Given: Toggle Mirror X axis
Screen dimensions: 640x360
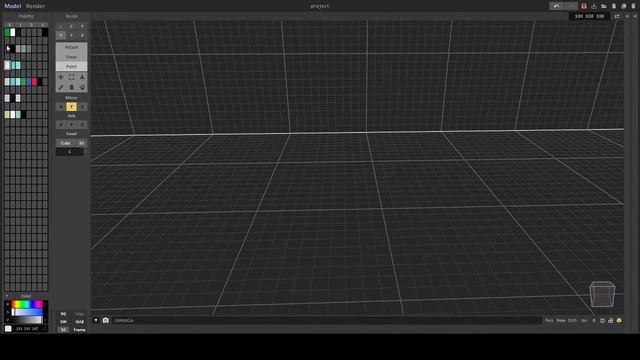Looking at the screenshot, I should click(x=61, y=107).
